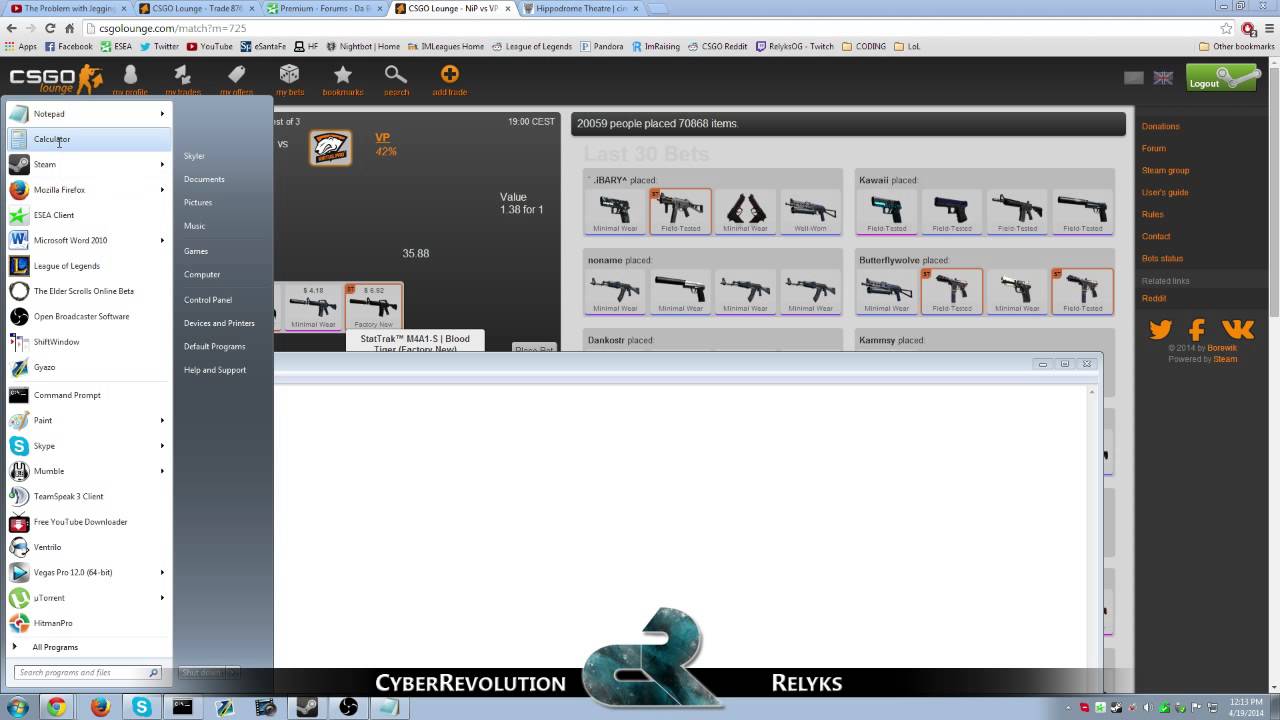
Task: Open Pictures from Start menu
Action: tap(198, 202)
